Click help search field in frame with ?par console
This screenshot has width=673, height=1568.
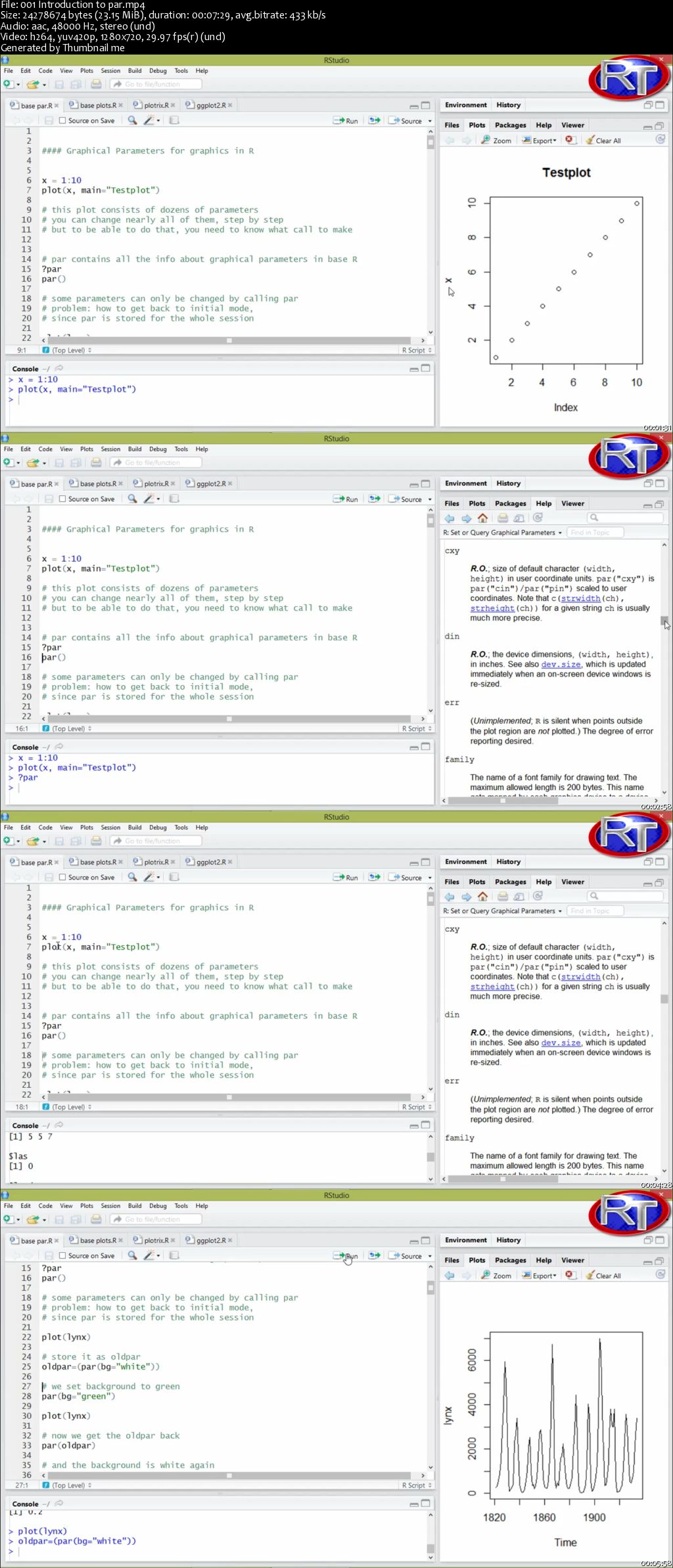click(x=624, y=518)
